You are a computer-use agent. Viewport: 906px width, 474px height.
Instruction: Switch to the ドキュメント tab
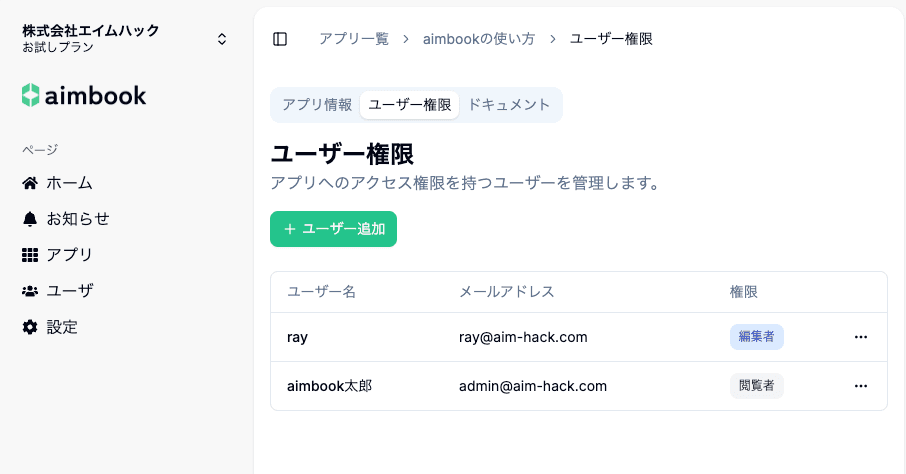coord(509,105)
